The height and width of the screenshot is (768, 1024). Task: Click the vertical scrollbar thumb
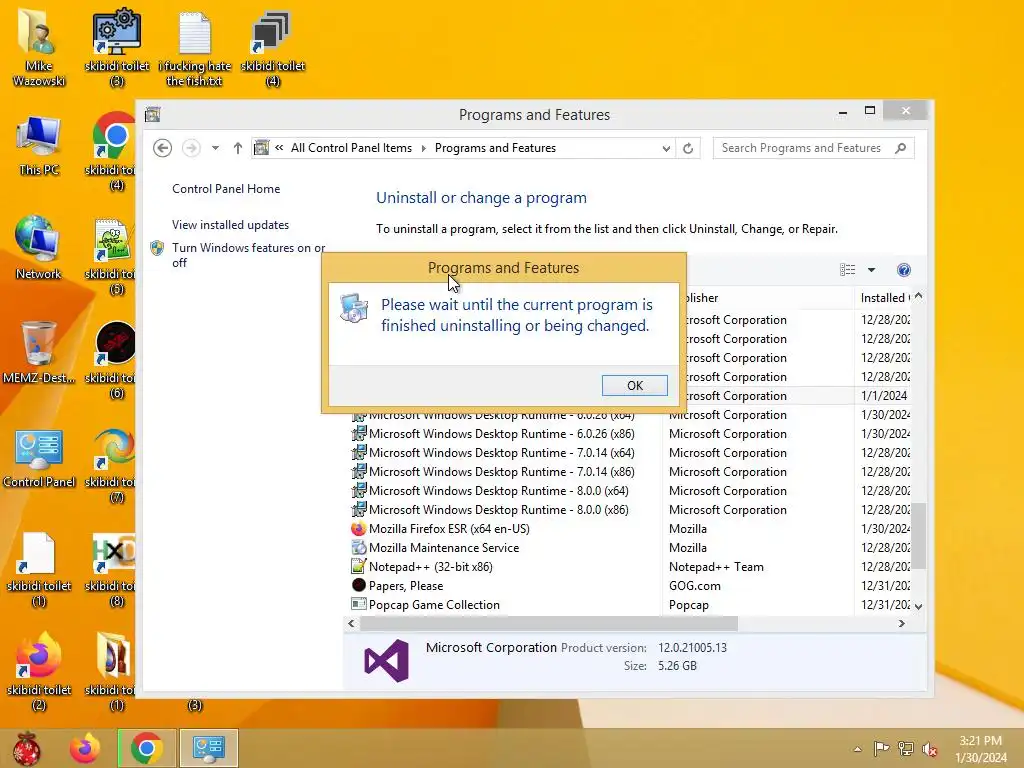919,536
